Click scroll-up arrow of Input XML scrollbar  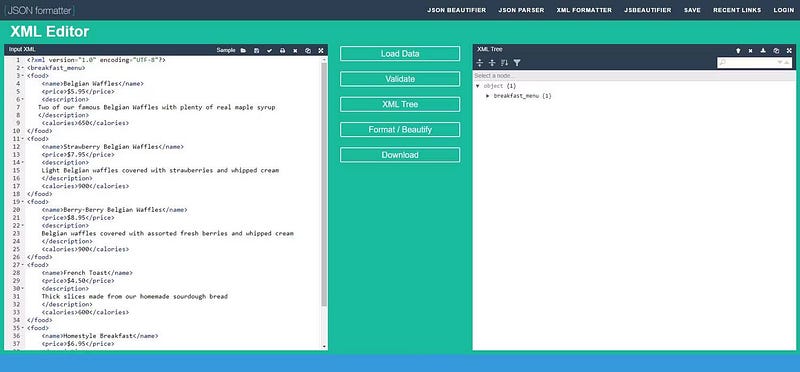click(324, 59)
